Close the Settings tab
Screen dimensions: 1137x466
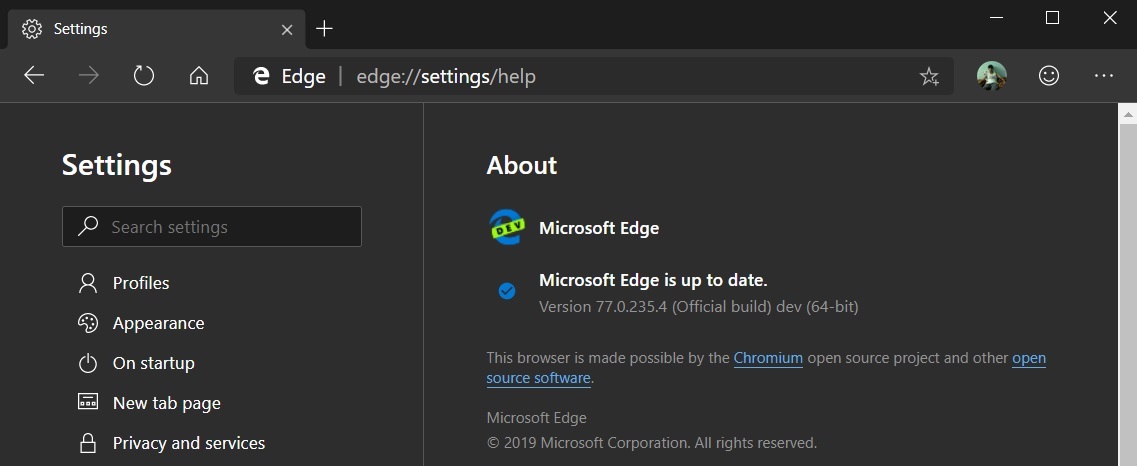(x=286, y=30)
